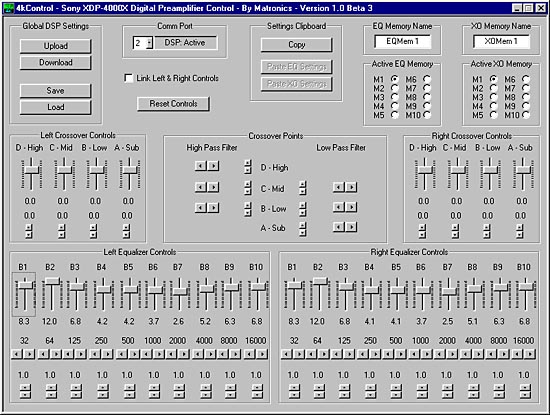Click Left EQ B1 frequency left arrow
Viewport: 550px width, 415px height.
tap(17, 354)
